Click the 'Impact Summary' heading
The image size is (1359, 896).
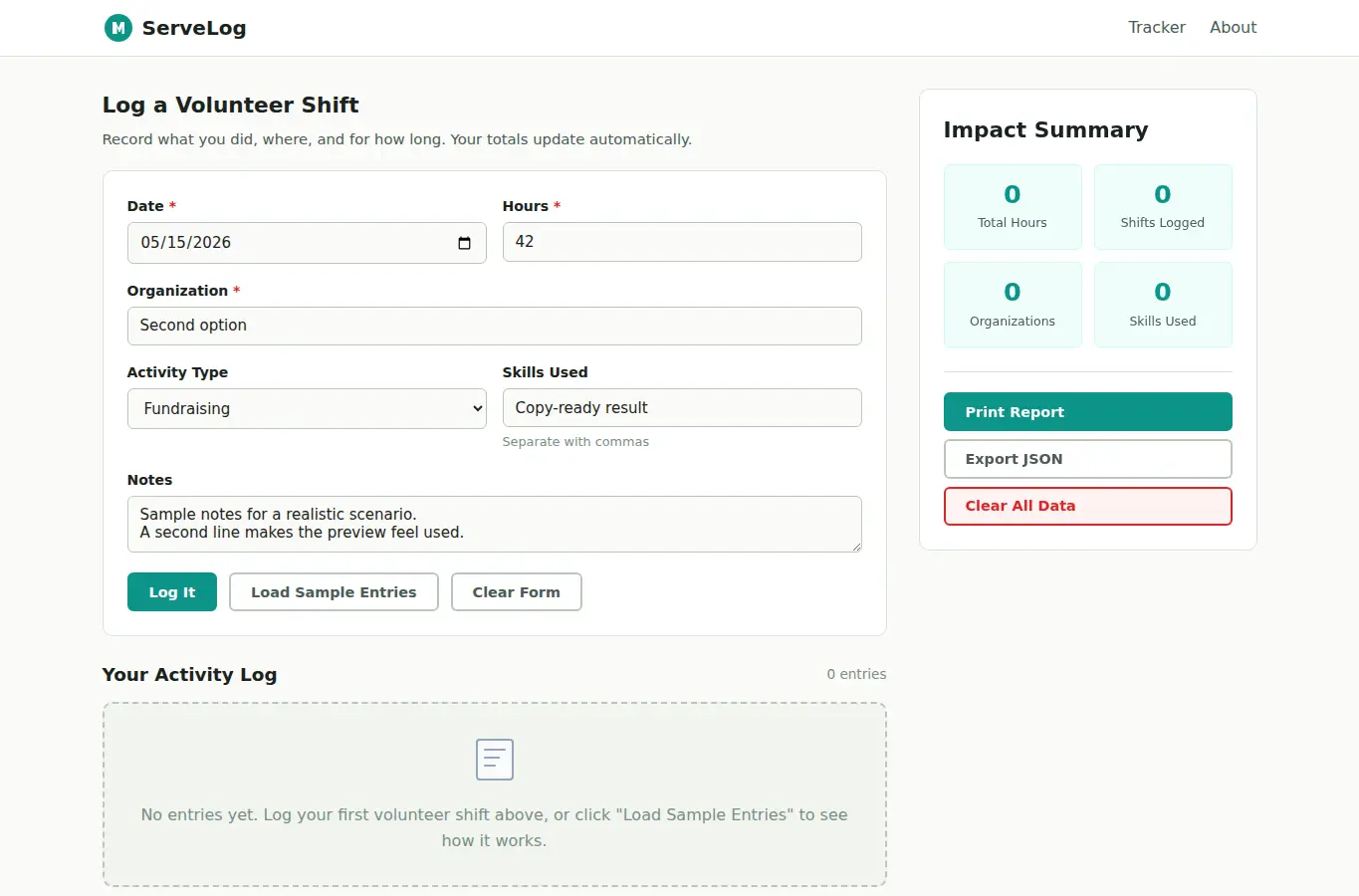tap(1045, 130)
